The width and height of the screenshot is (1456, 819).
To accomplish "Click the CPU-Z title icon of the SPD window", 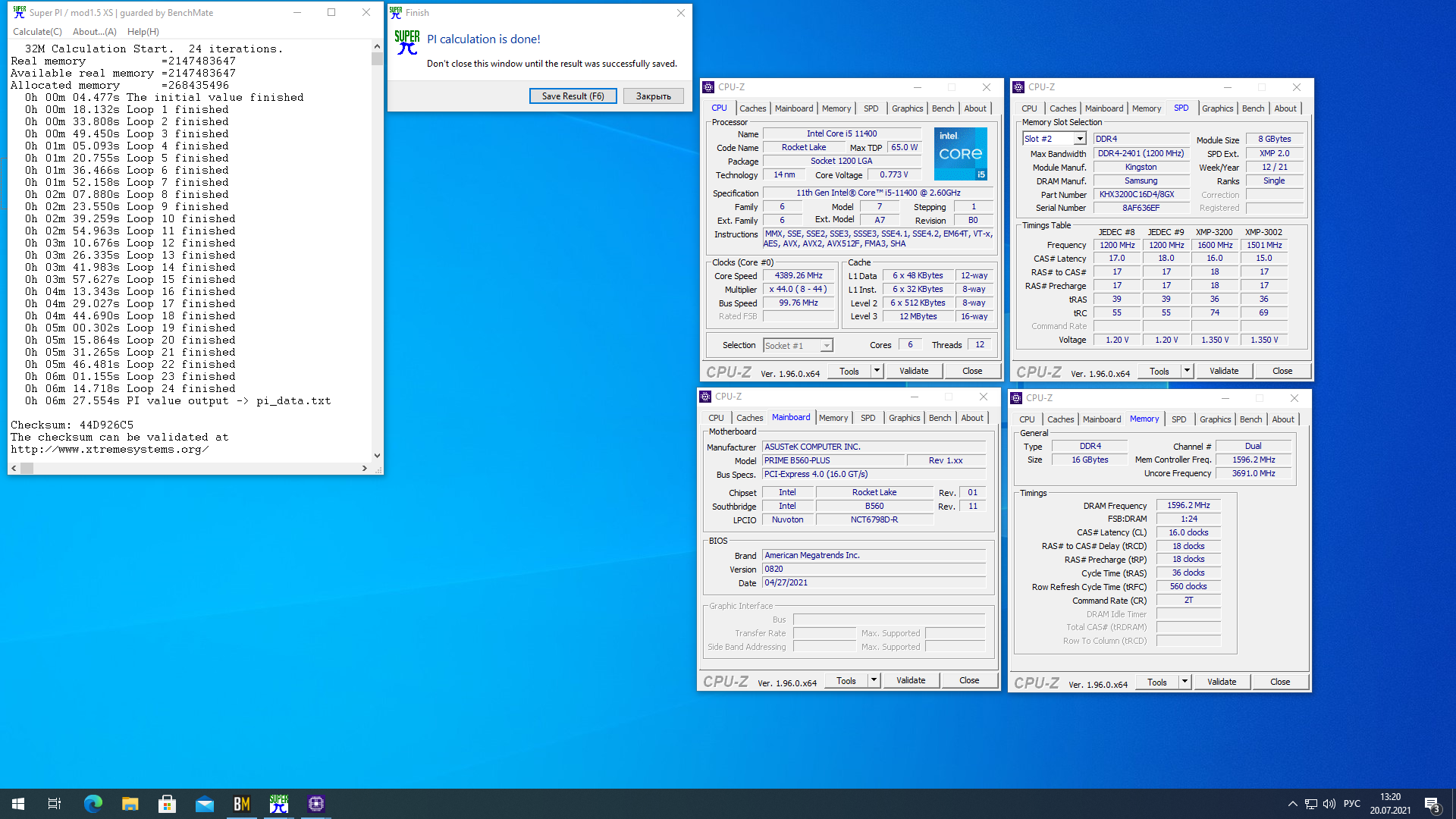I will pos(1018,87).
